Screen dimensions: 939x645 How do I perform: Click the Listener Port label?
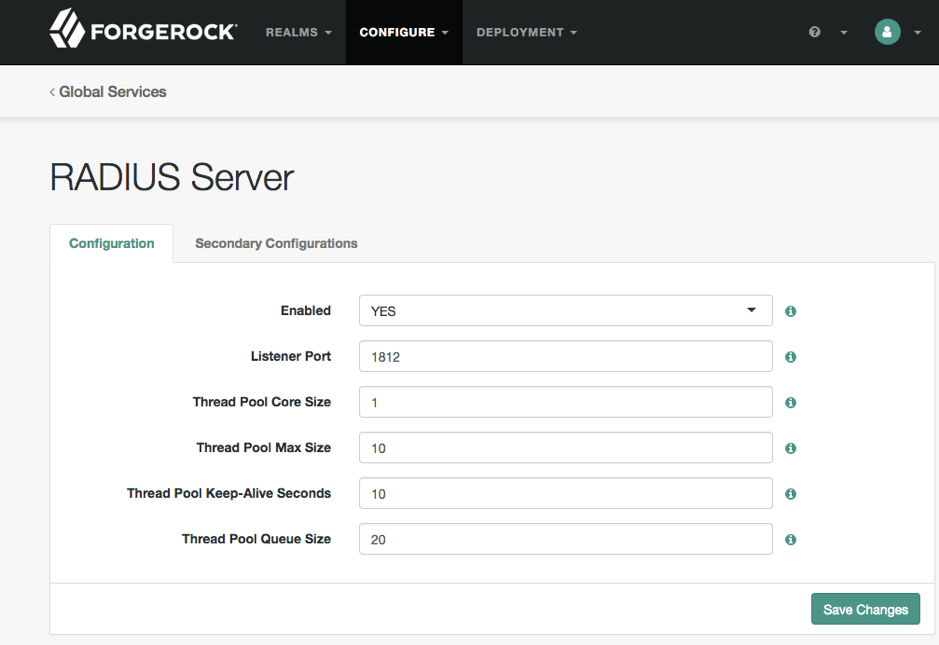(x=290, y=356)
